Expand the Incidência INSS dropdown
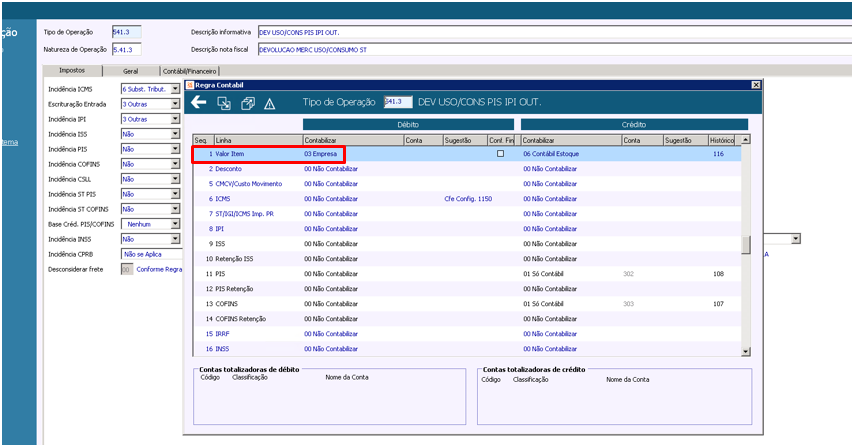 (175, 239)
